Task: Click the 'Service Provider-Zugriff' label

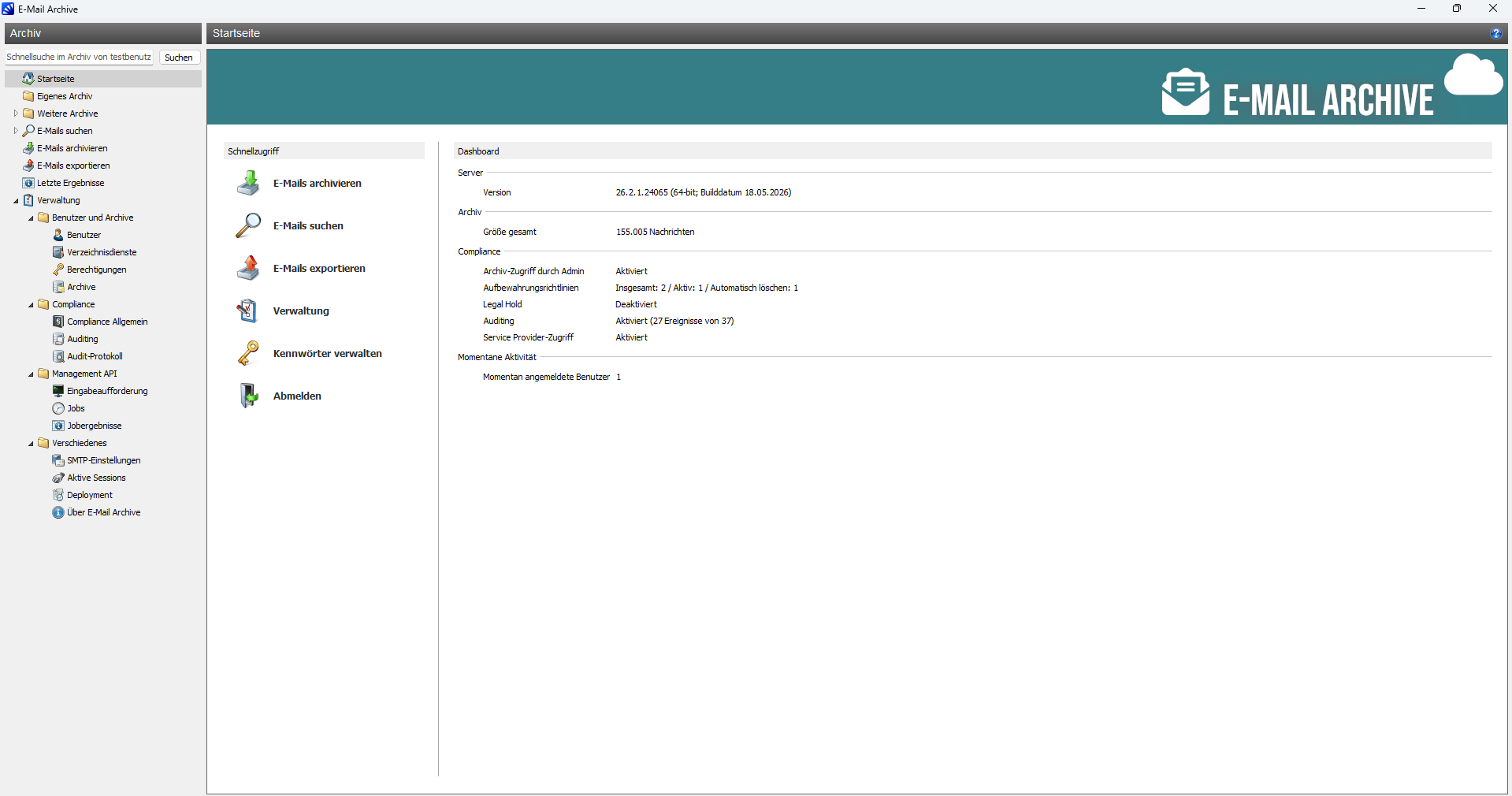Action: click(x=528, y=337)
